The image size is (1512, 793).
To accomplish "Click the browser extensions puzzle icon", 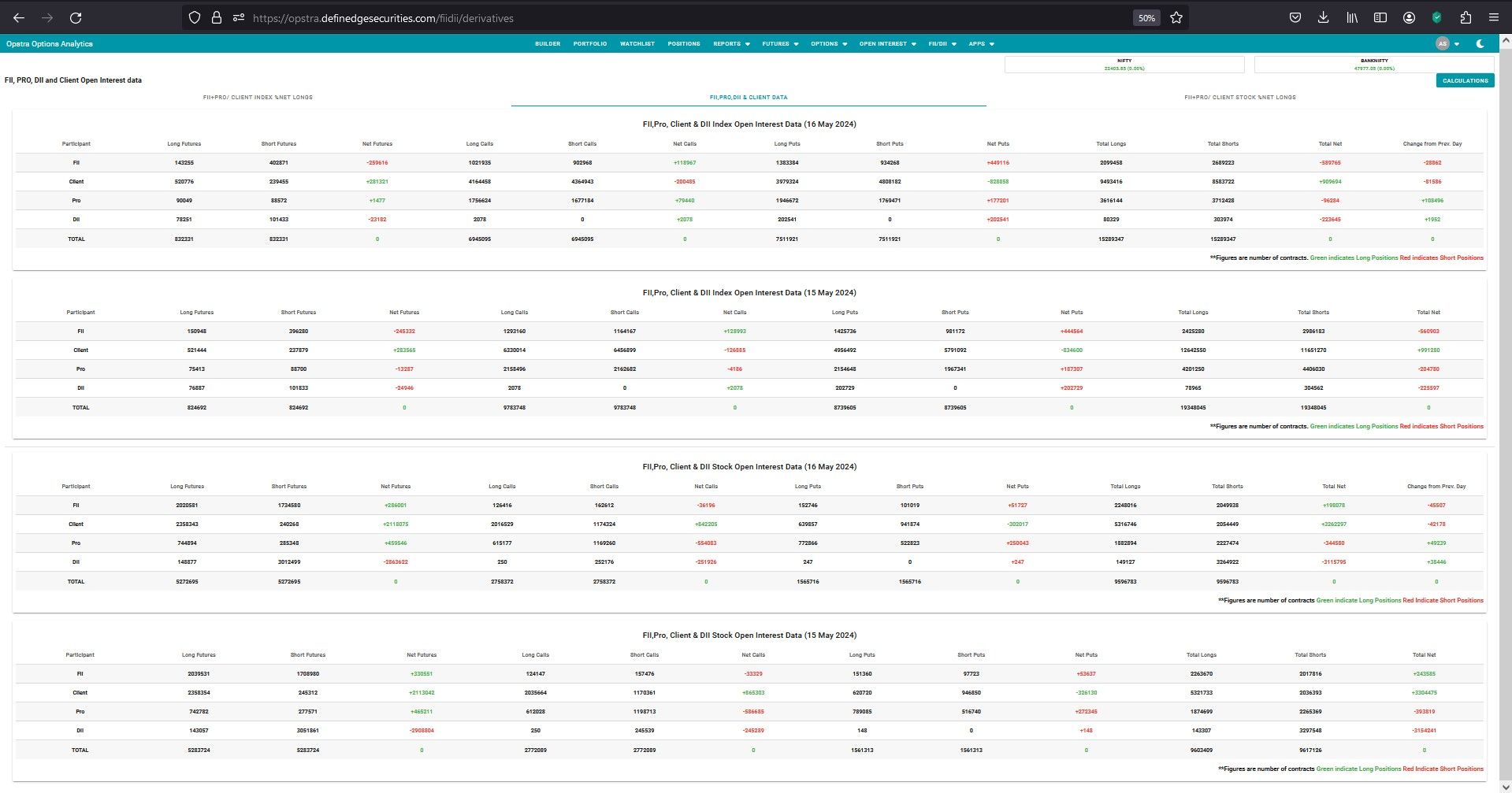I will [1466, 17].
